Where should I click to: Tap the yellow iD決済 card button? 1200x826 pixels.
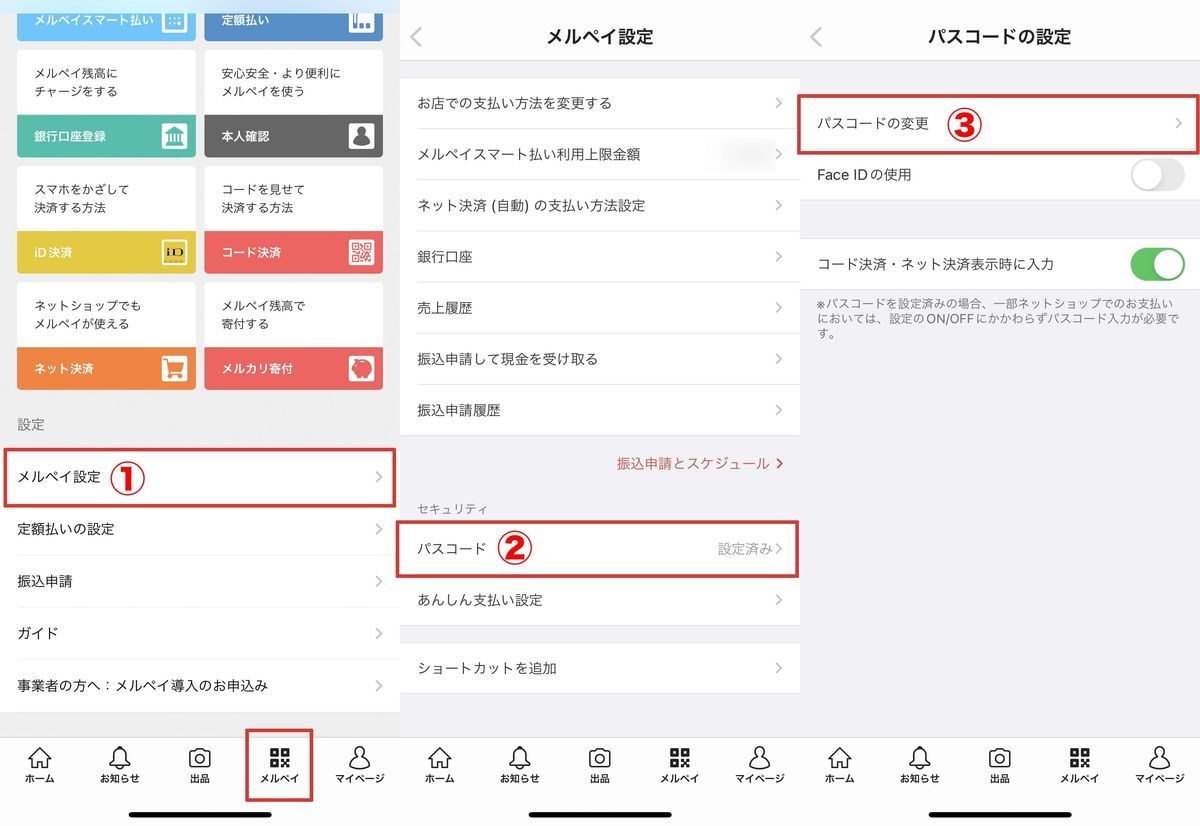coord(106,252)
